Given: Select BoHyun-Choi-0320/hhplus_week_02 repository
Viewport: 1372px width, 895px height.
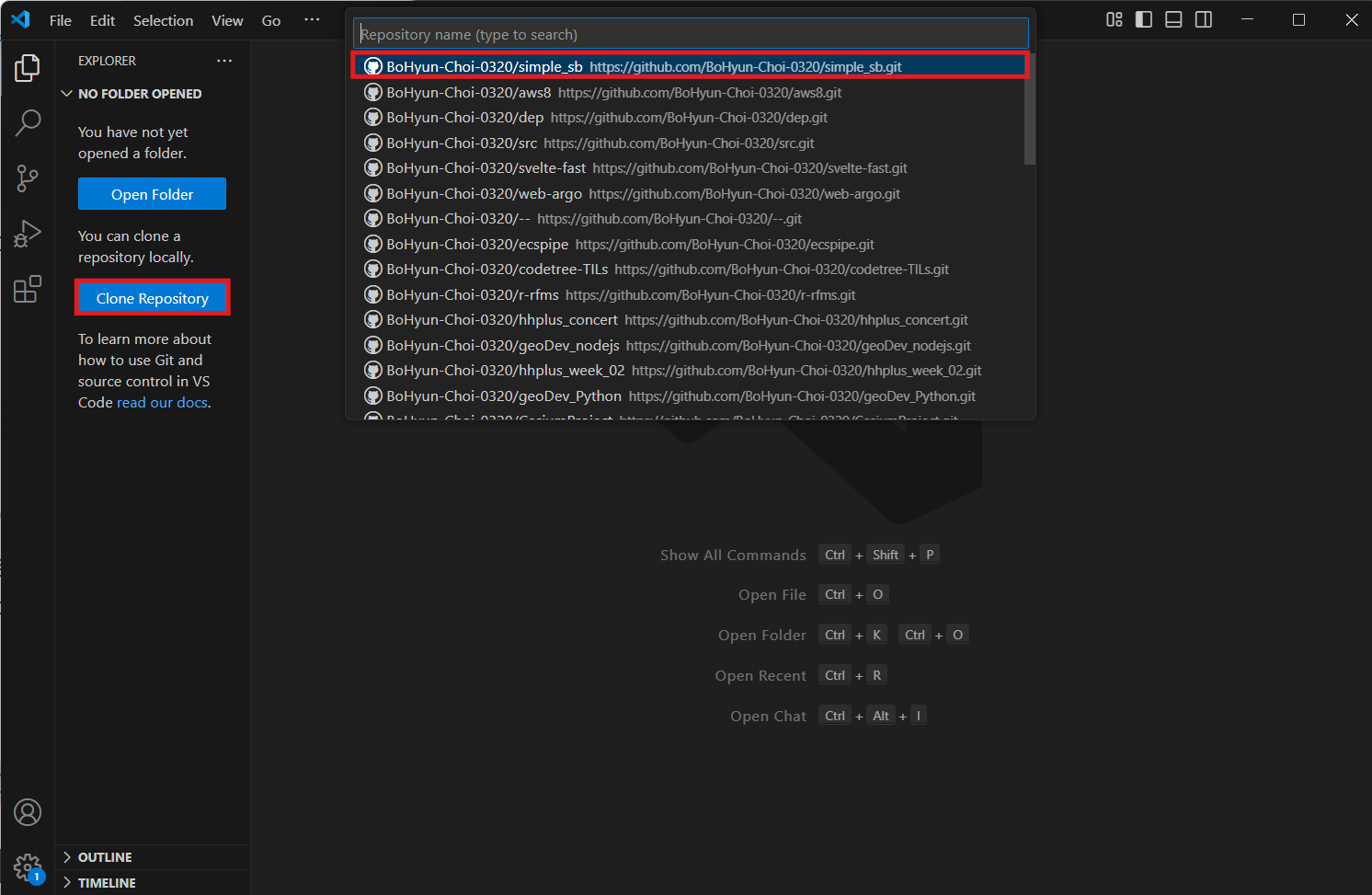Looking at the screenshot, I should [689, 371].
